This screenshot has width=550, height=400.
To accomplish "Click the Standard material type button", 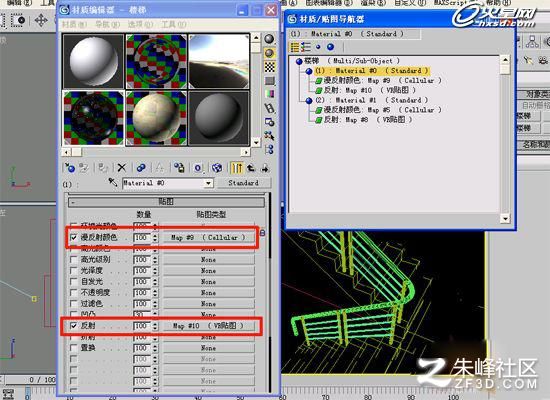I will 244,183.
